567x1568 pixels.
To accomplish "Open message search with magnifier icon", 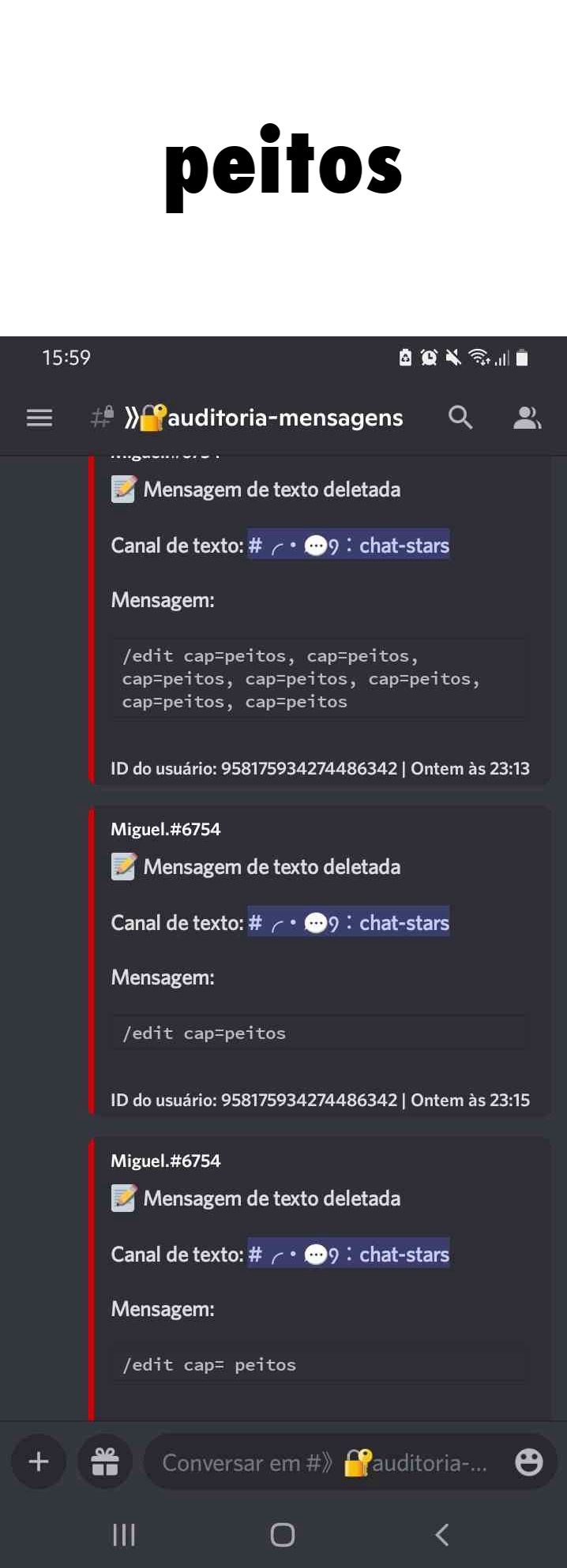I will pyautogui.click(x=460, y=418).
